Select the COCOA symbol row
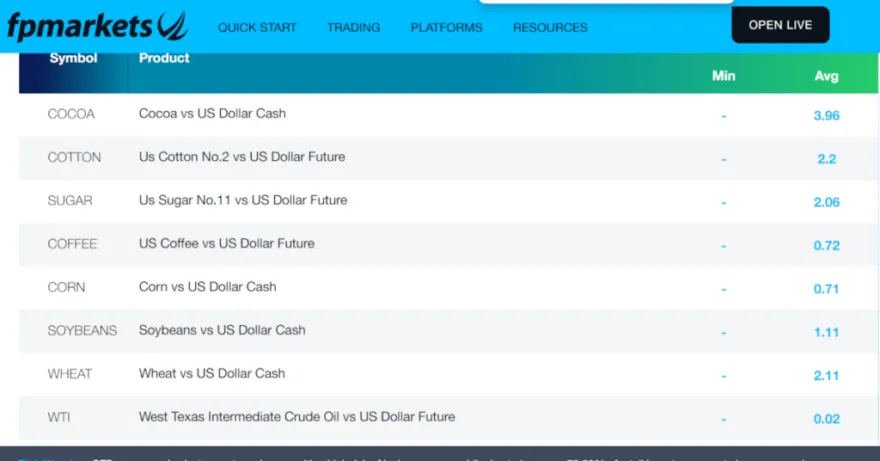 [71, 114]
